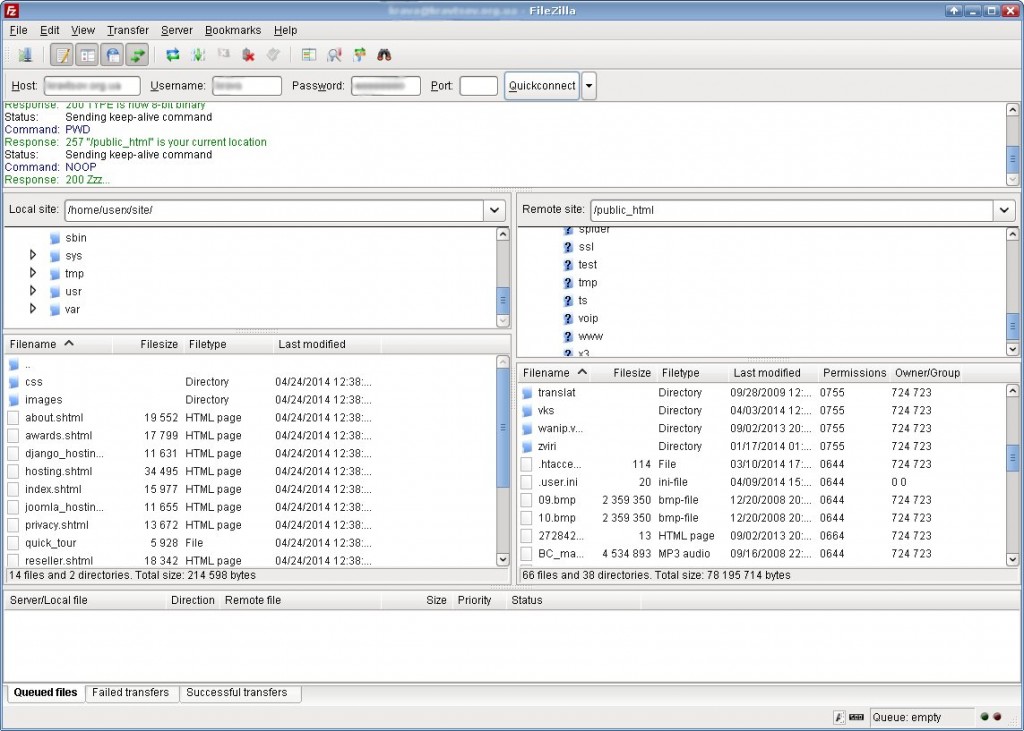This screenshot has width=1024, height=731.
Task: Reconnect to the last server icon
Action: point(273,55)
